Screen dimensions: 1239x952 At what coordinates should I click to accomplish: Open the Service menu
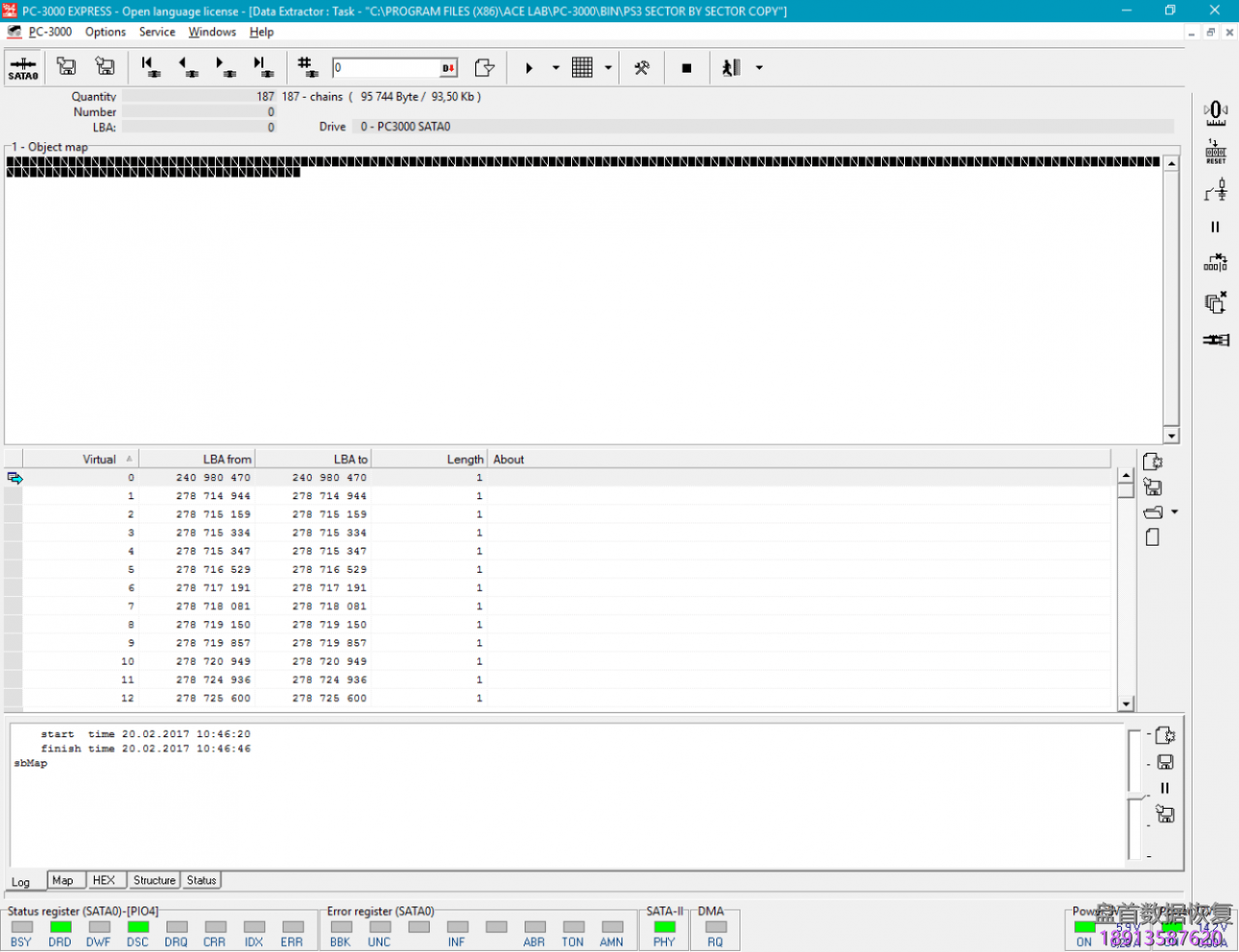157,32
